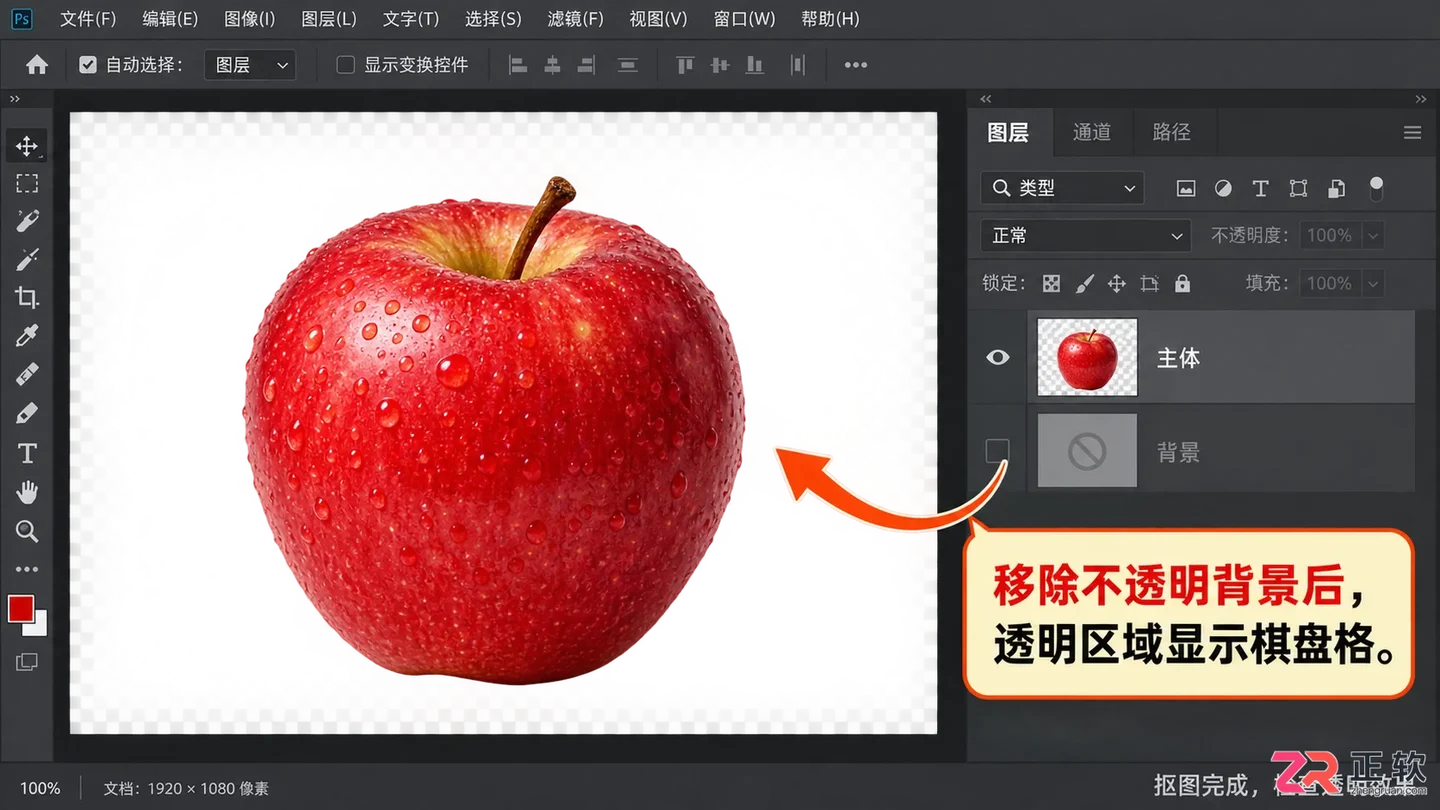Click align top edges icon
Screen dimensions: 1440x810
pyautogui.click(x=685, y=65)
